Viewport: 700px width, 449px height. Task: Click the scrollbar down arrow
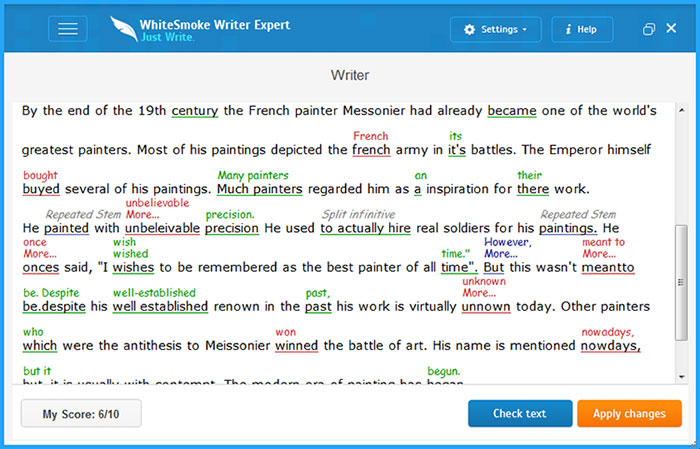coord(682,377)
